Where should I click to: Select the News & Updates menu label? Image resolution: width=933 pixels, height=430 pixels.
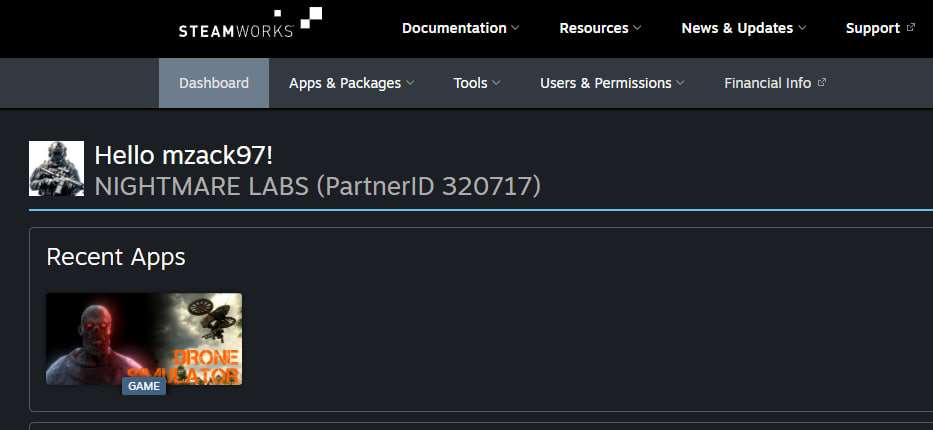(x=737, y=28)
